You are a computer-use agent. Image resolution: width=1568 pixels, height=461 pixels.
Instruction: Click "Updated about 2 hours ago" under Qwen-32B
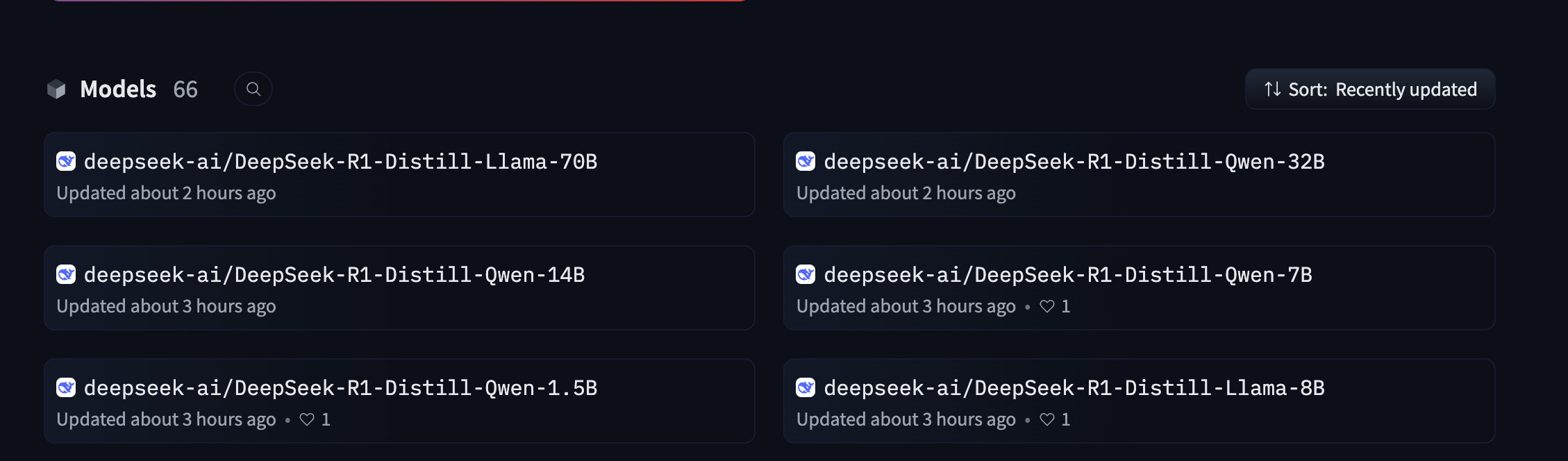tap(906, 193)
